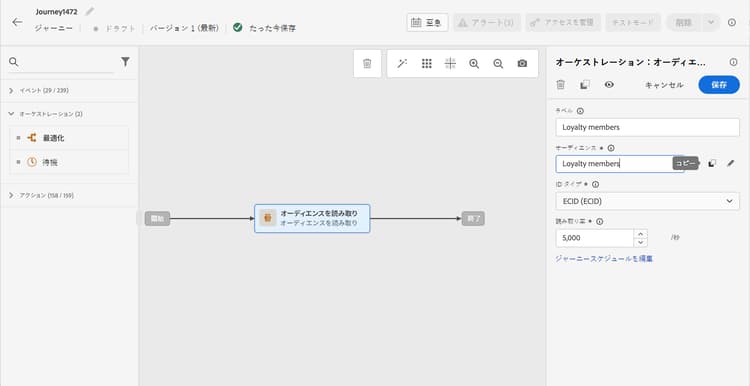Image resolution: width=750 pixels, height=386 pixels.
Task: Open the schedule button with calendar icon
Action: tap(427, 22)
